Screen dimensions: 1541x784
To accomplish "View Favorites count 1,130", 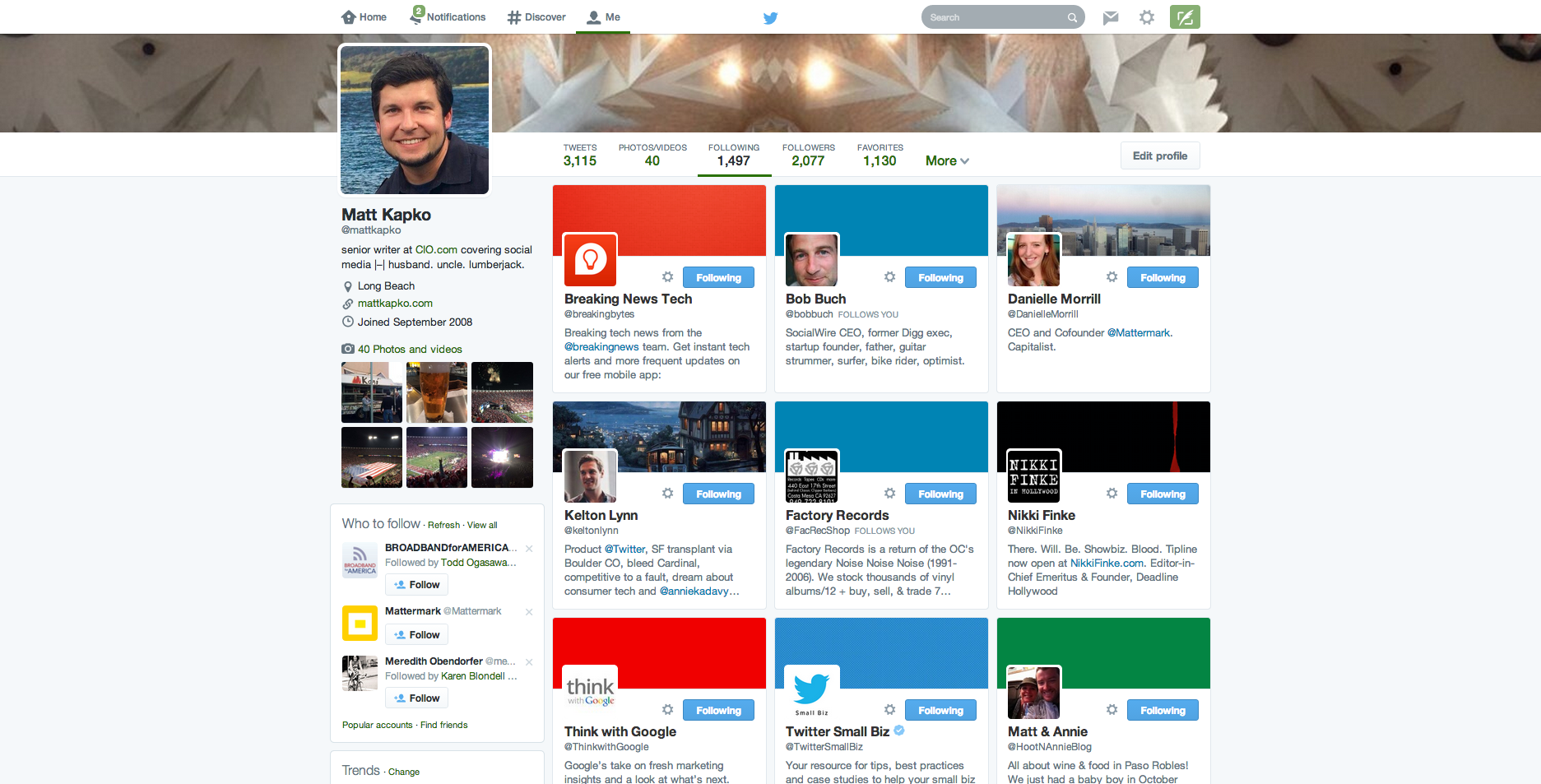I will tap(880, 155).
